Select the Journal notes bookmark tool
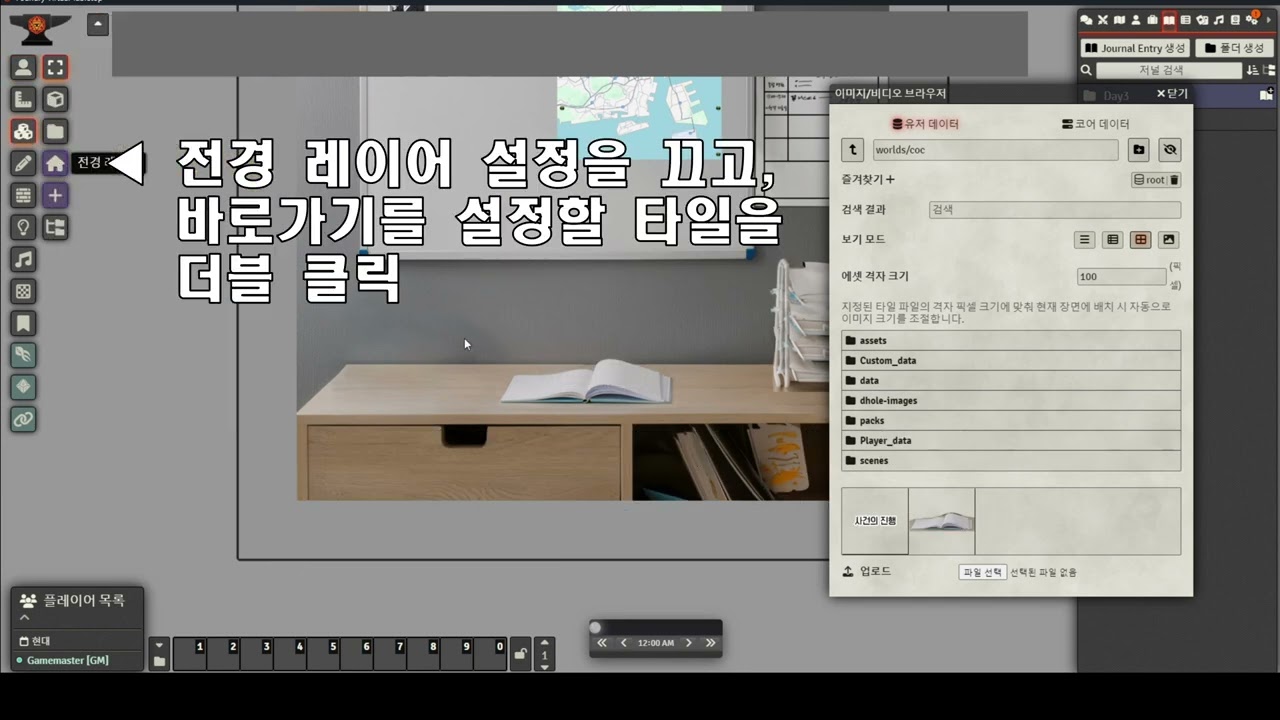 coord(24,323)
